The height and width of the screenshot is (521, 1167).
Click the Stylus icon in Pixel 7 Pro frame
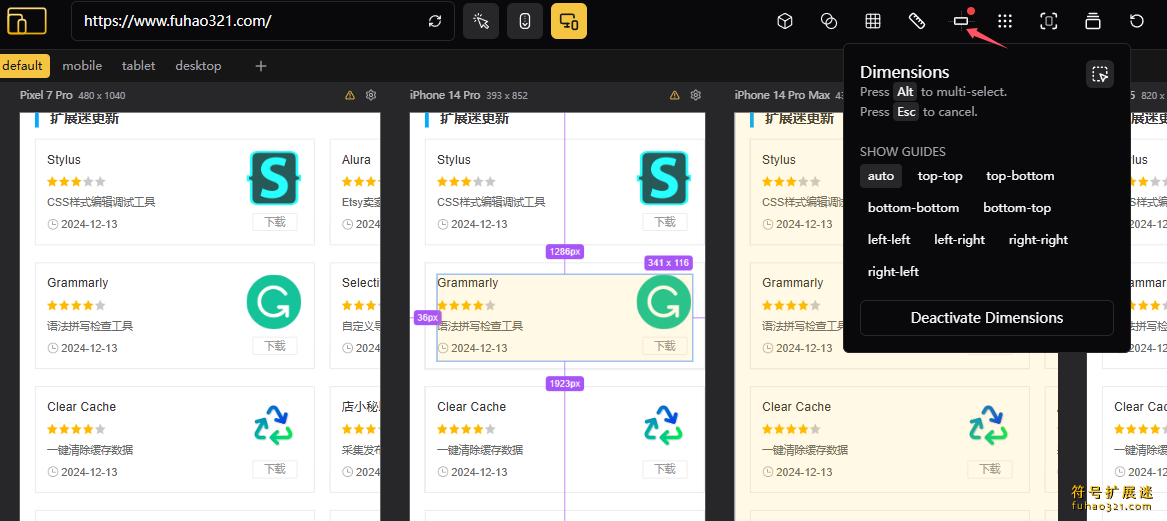tap(273, 178)
